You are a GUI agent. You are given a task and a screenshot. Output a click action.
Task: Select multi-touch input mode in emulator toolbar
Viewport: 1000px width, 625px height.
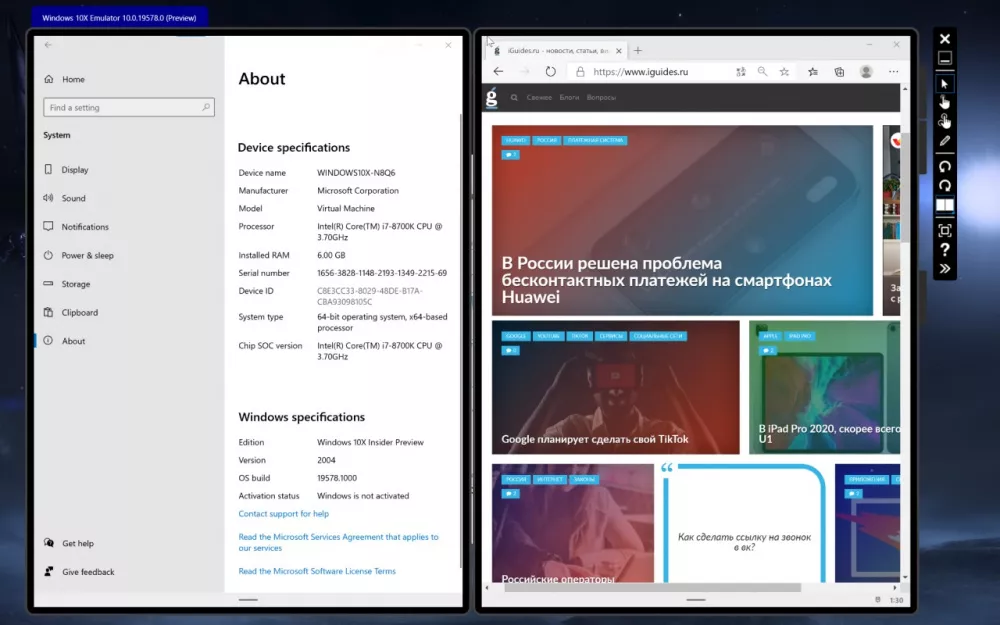click(945, 121)
